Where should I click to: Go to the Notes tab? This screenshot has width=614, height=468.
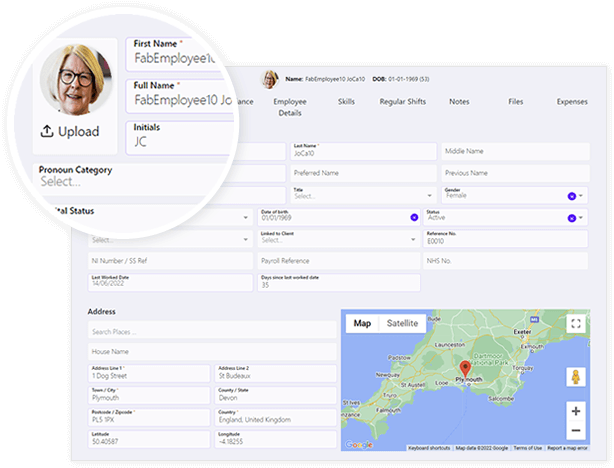(459, 101)
